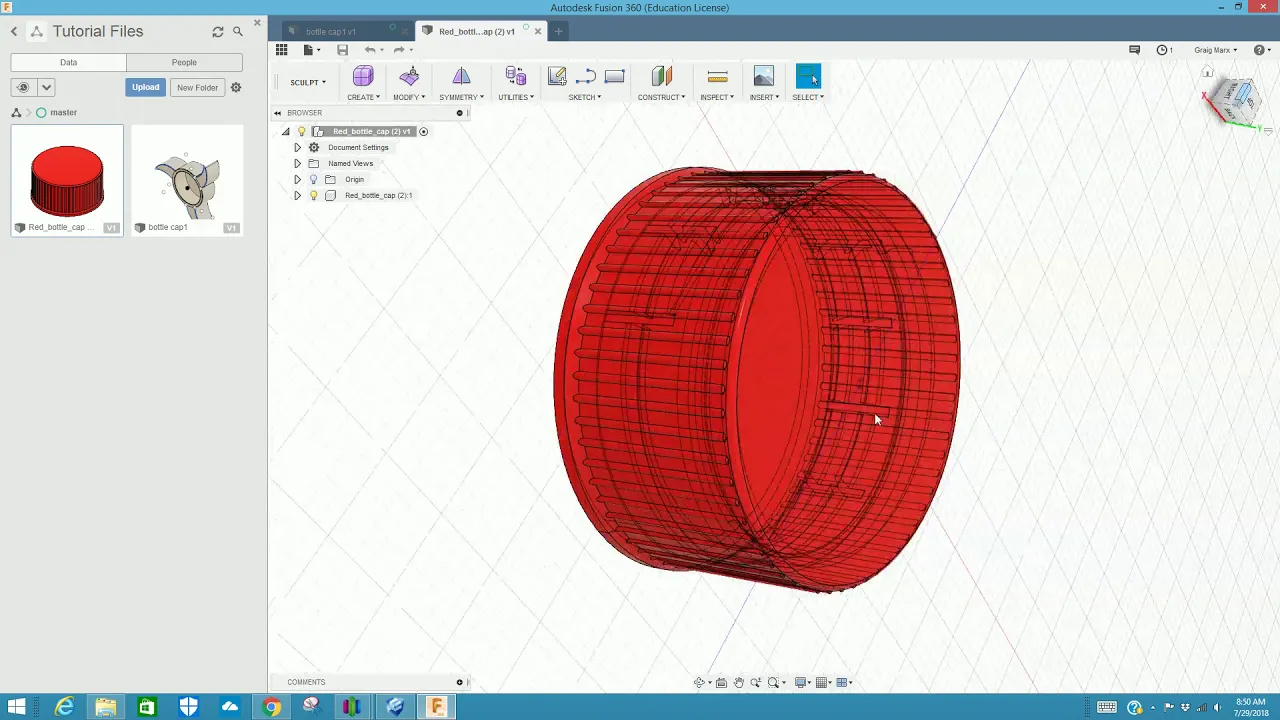Image resolution: width=1280 pixels, height=720 pixels.
Task: Click the Upload button
Action: click(145, 88)
